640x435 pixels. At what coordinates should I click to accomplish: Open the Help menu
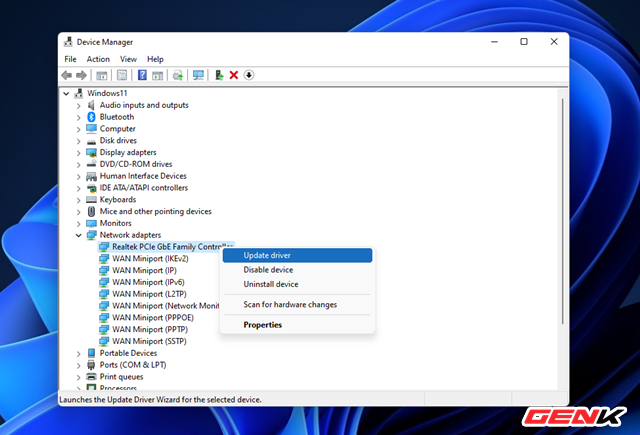(155, 59)
